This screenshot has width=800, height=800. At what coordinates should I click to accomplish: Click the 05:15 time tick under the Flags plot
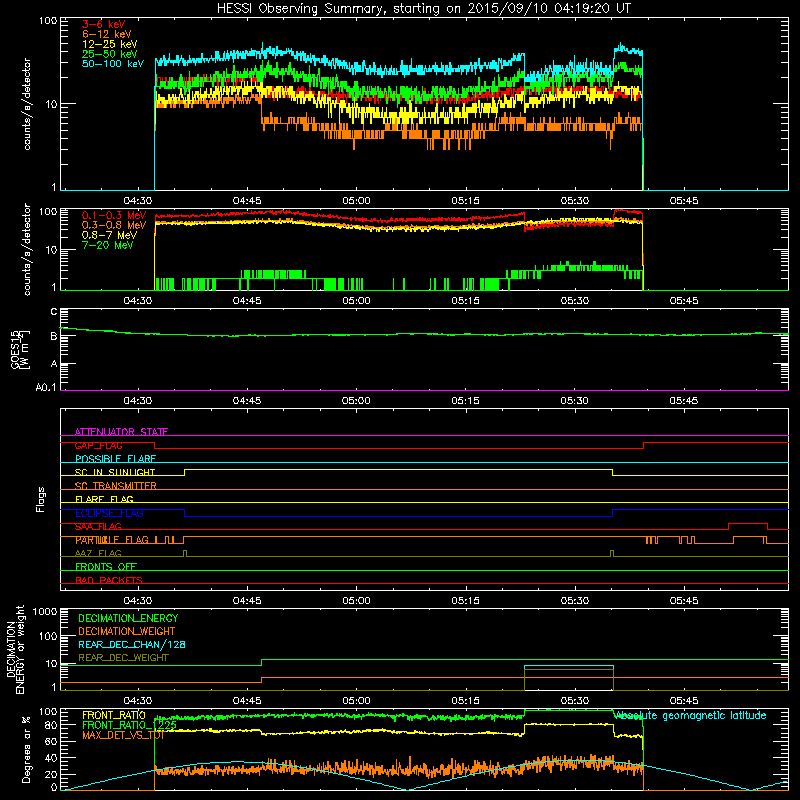[x=465, y=601]
